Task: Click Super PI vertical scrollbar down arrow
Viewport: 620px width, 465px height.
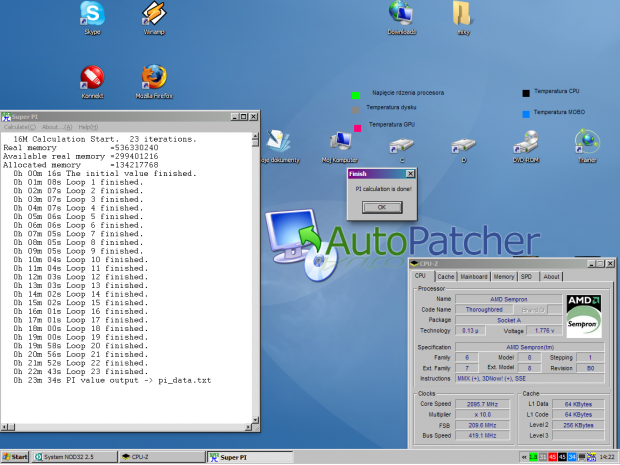Action: (255, 420)
